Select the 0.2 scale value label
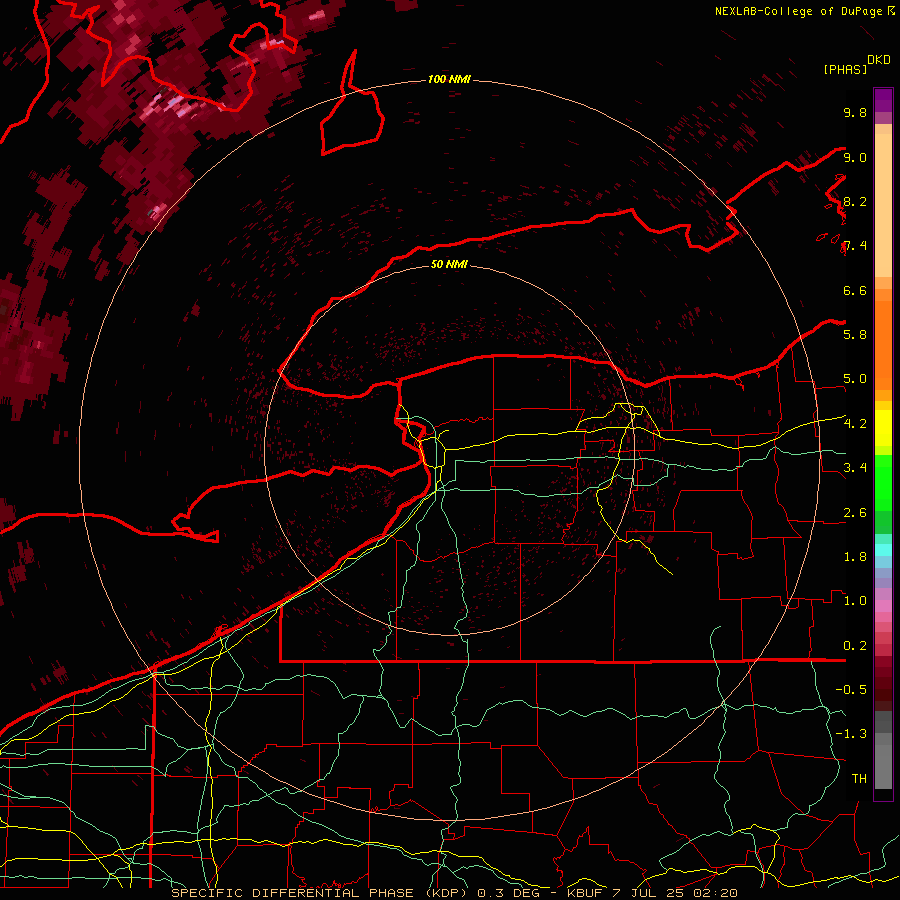900x900 pixels. [x=855, y=645]
